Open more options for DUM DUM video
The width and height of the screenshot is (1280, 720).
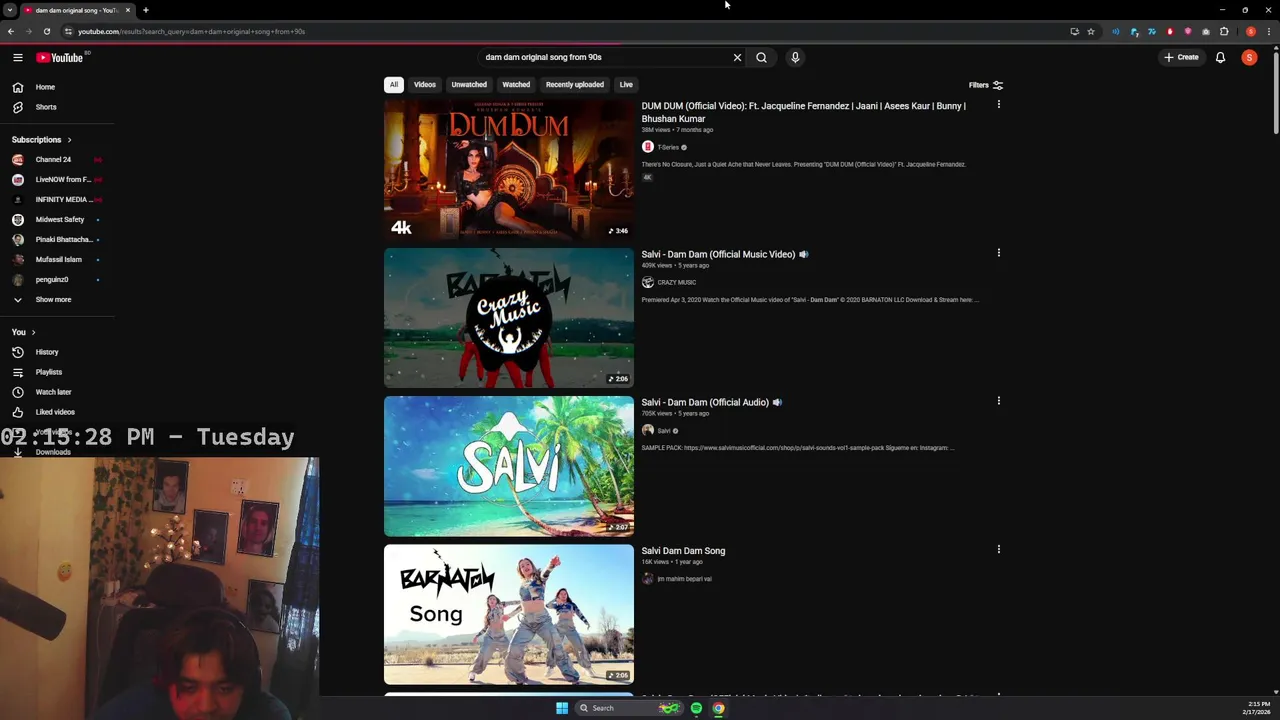point(998,105)
